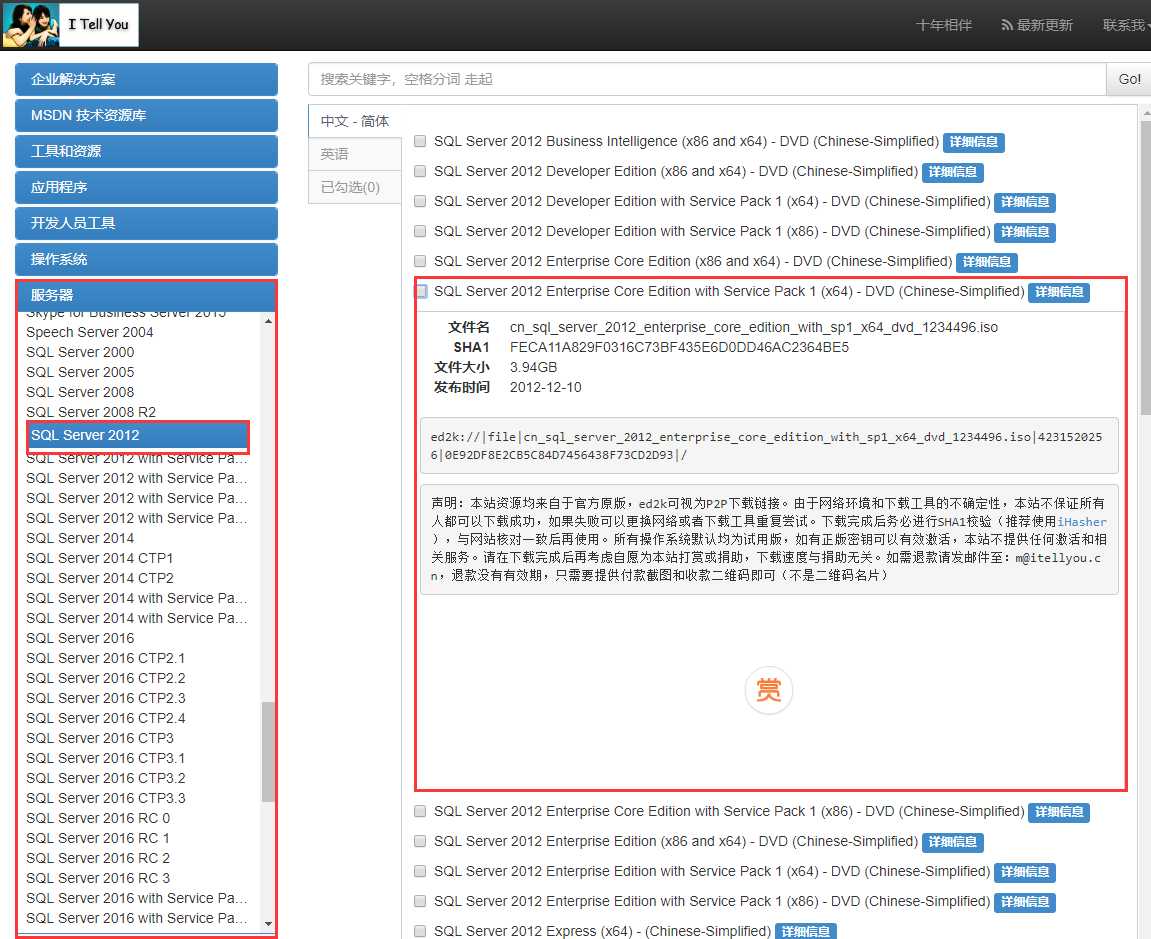Click the server list scroll down arrow
Screen dimensions: 1151x939
click(x=268, y=924)
